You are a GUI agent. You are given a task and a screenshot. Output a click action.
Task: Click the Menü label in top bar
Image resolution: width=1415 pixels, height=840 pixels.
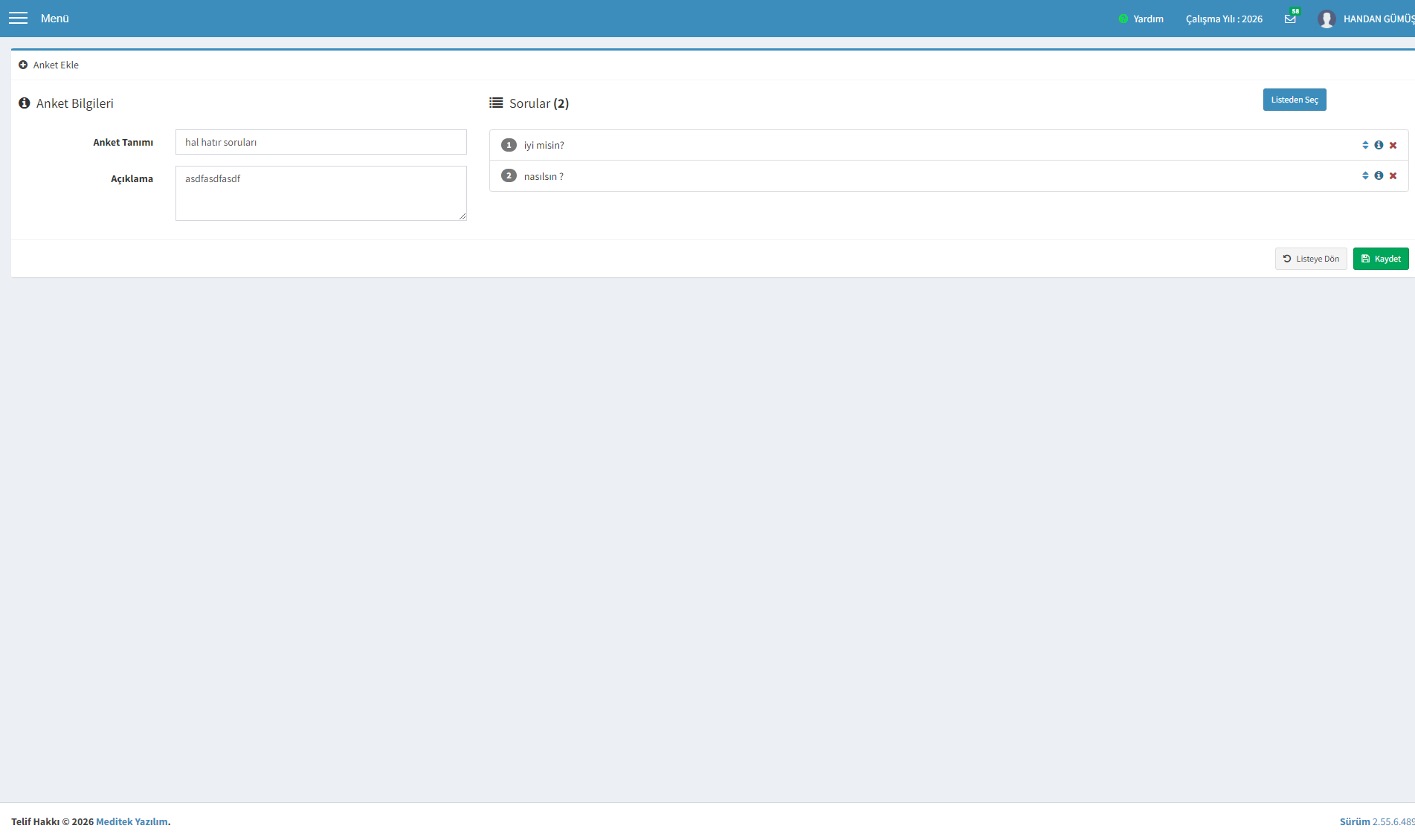(54, 19)
